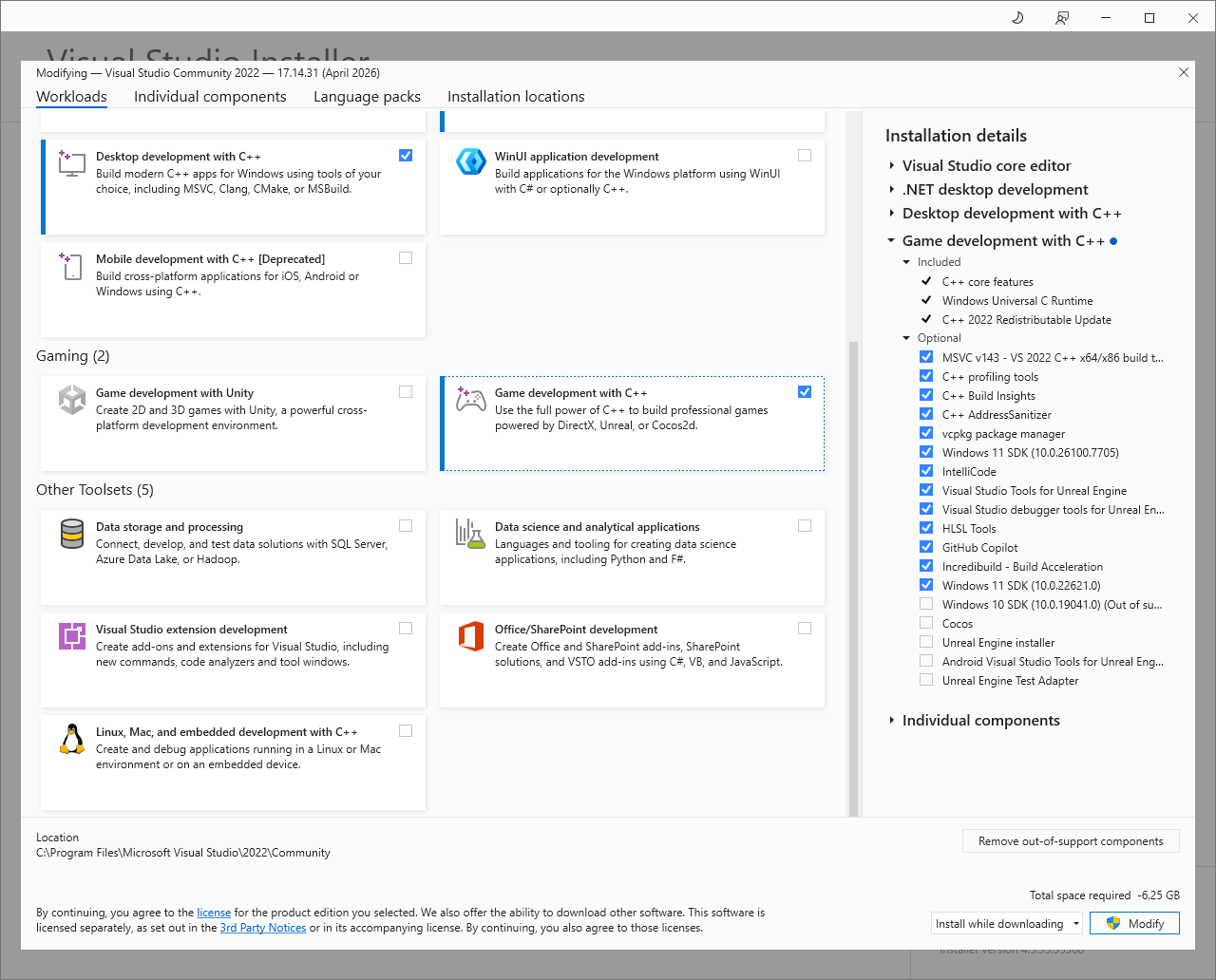Click the Mobile development with C++ icon
Screen dimensions: 1216x980
point(72,265)
